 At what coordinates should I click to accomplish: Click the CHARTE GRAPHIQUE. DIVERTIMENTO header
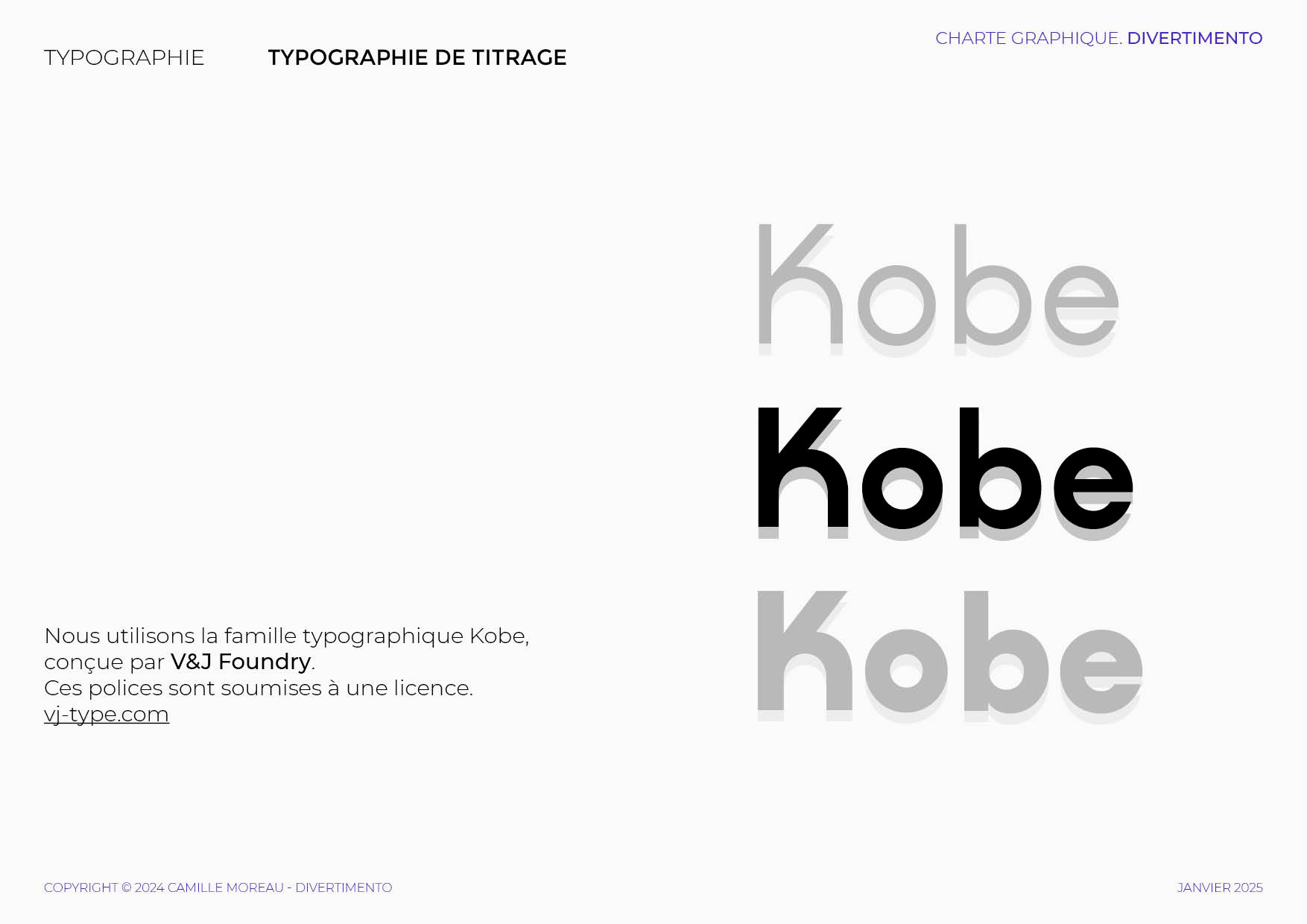(1098, 38)
